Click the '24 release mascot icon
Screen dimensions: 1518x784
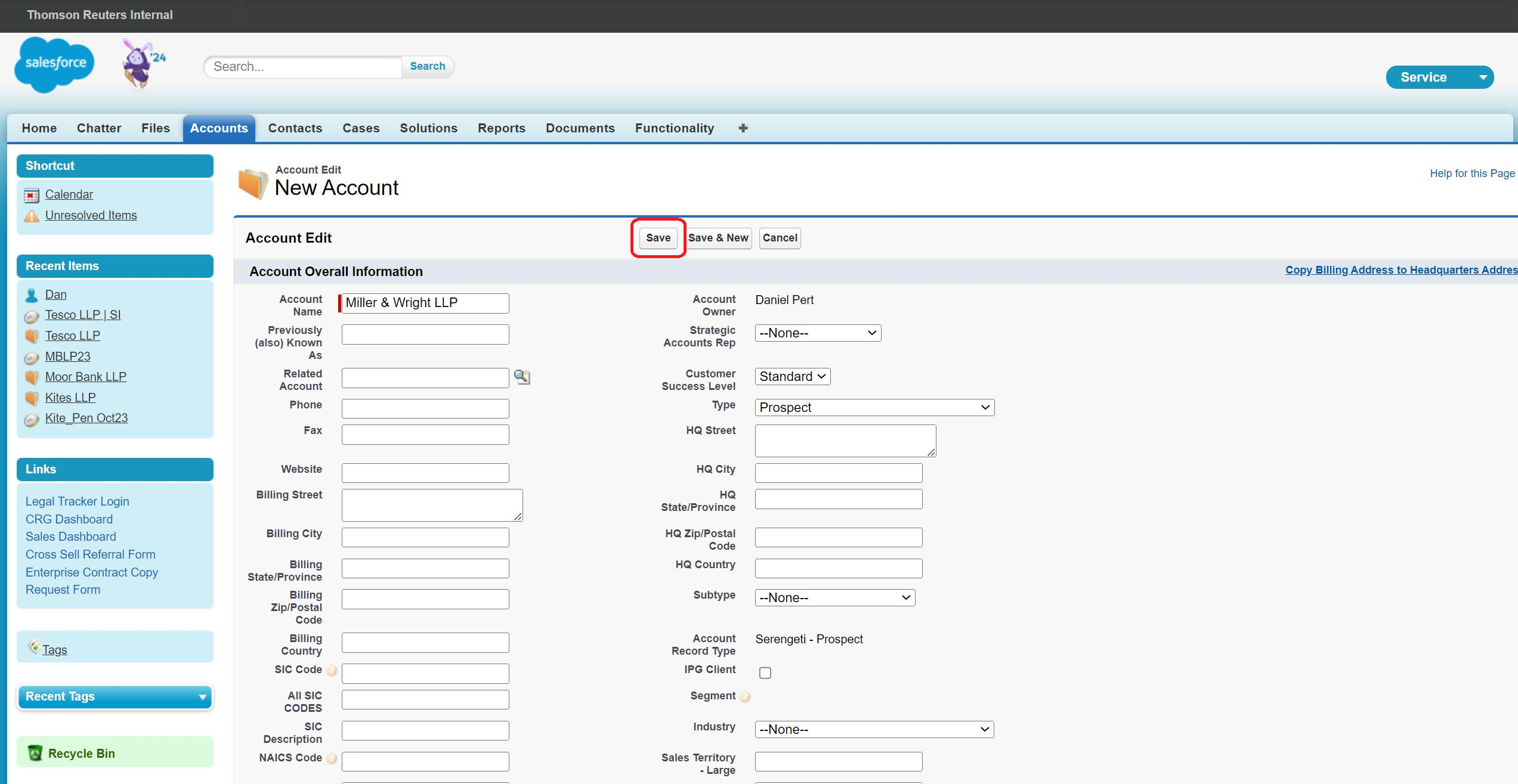pos(143,64)
